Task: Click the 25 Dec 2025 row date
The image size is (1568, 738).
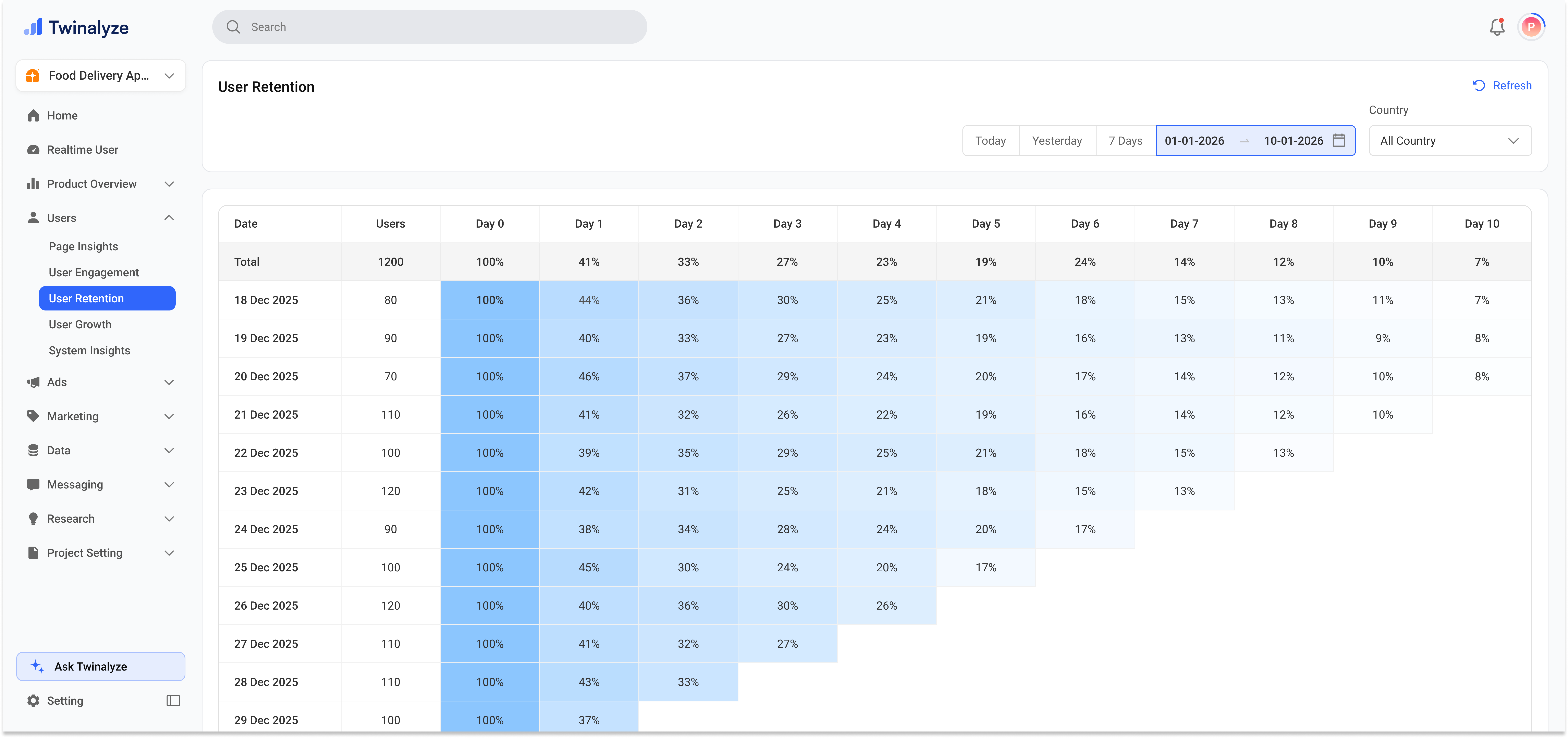Action: tap(266, 568)
